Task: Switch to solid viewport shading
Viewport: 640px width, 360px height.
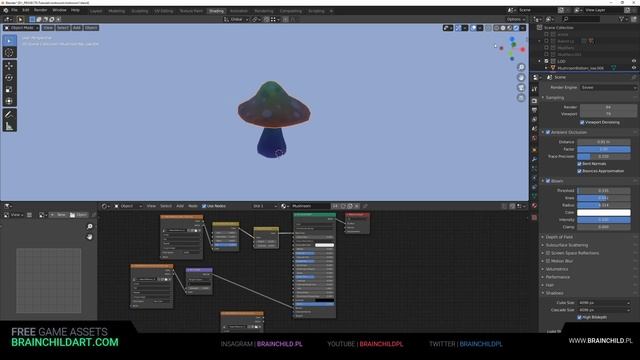Action: (x=503, y=28)
